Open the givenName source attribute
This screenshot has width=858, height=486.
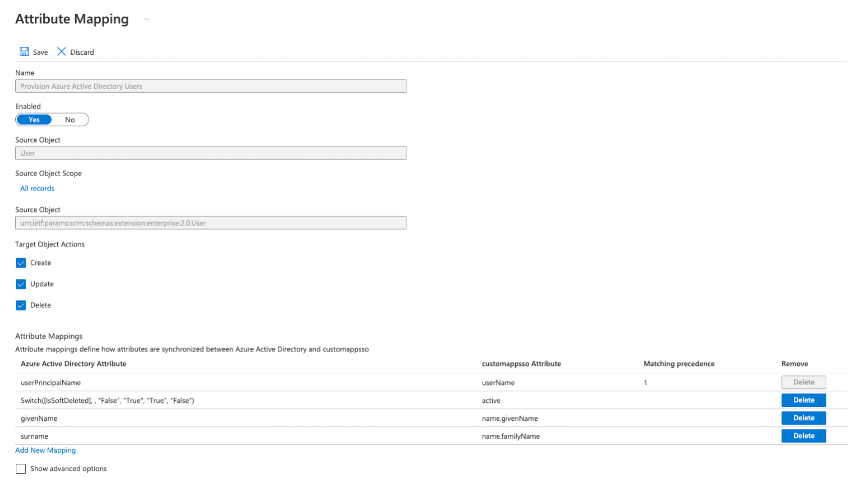point(39,419)
